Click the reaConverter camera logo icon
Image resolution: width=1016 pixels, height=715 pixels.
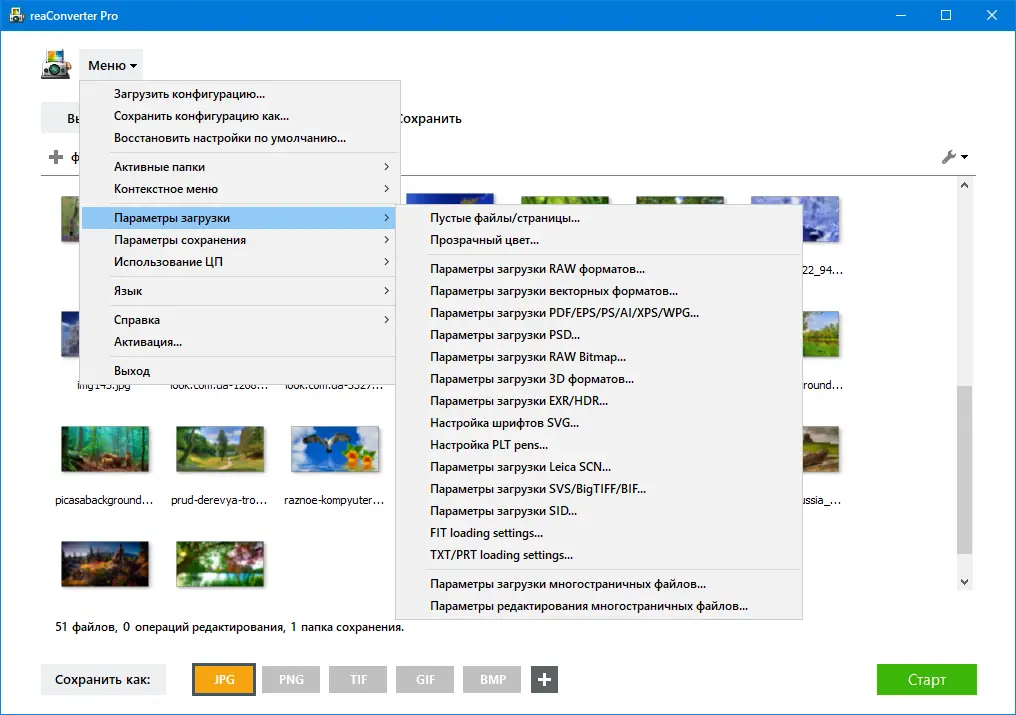pos(56,64)
